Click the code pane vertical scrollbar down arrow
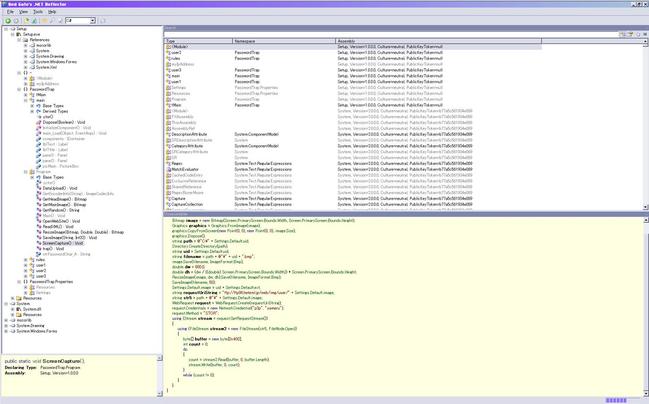The image size is (649, 404). 646,394
